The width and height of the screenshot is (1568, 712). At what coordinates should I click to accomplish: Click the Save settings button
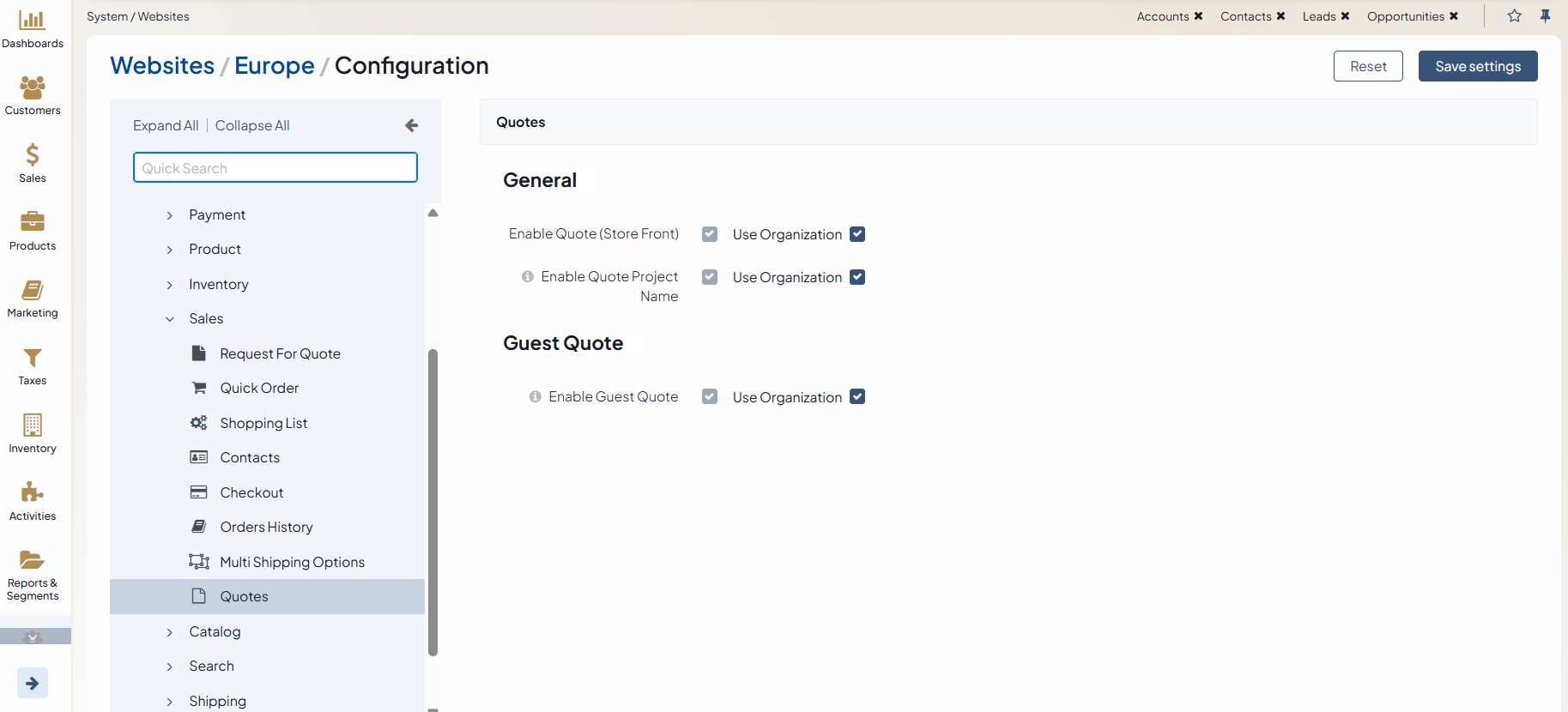[1477, 67]
